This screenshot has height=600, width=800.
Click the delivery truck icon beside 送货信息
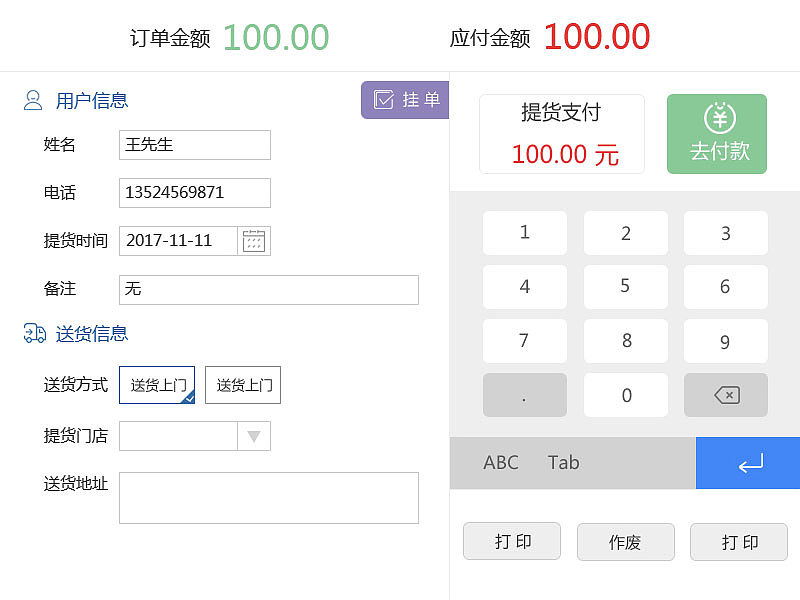click(32, 334)
